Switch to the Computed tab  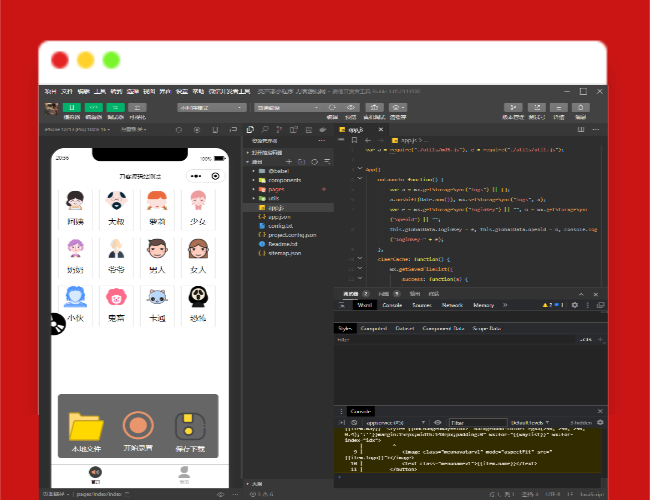tap(374, 328)
